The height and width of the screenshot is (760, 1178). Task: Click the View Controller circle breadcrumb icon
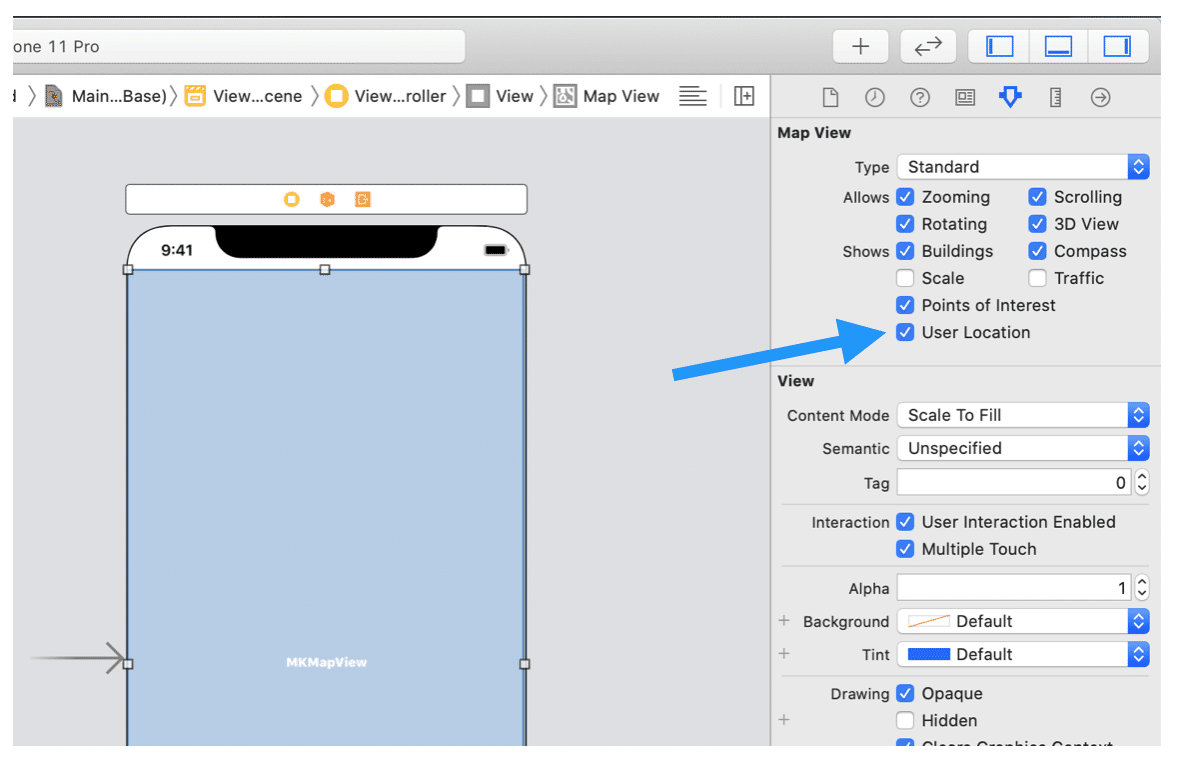pyautogui.click(x=337, y=96)
